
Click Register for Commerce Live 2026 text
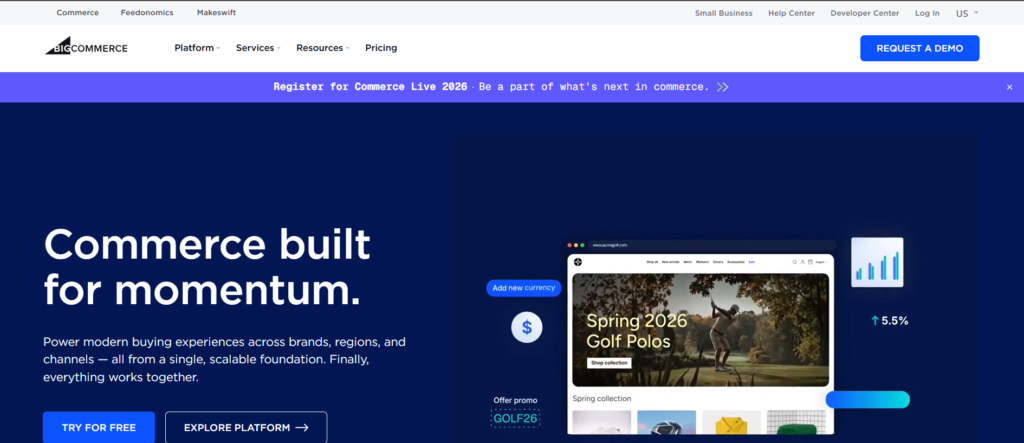370,87
